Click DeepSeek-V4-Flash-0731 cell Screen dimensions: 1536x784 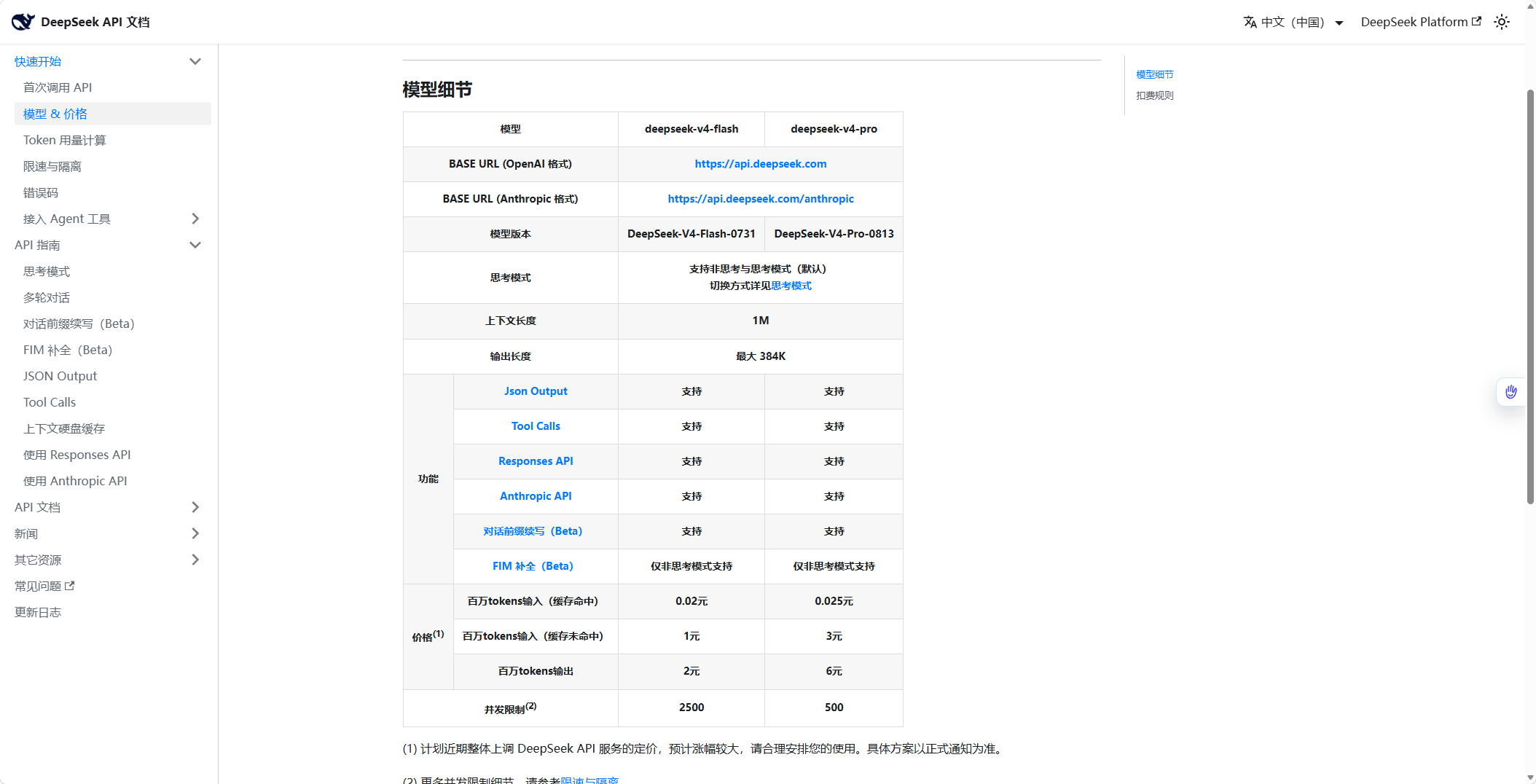tap(691, 234)
